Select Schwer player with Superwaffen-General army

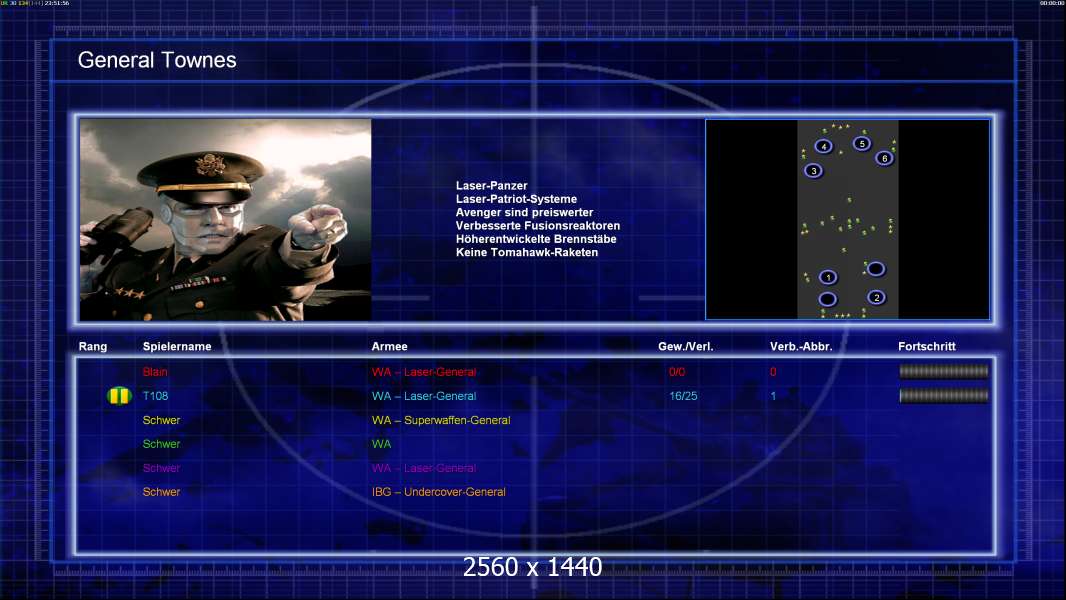pyautogui.click(x=161, y=420)
